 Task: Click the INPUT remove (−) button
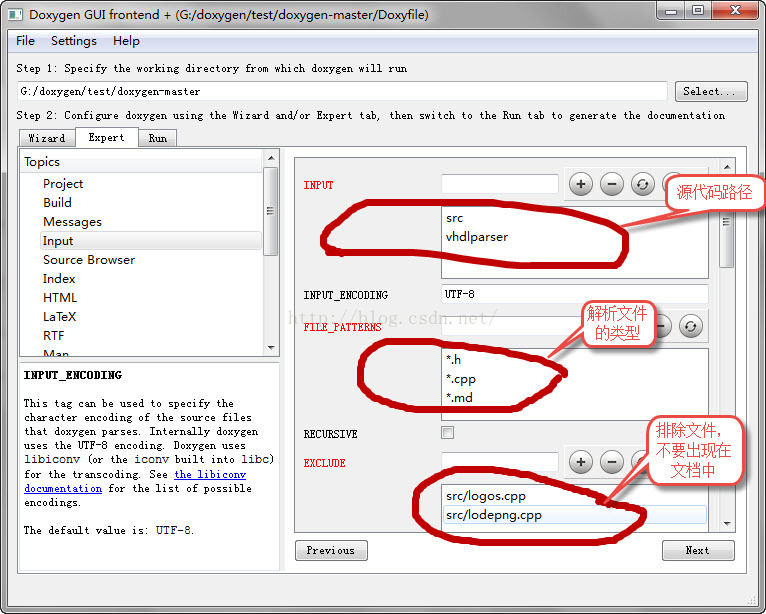612,184
